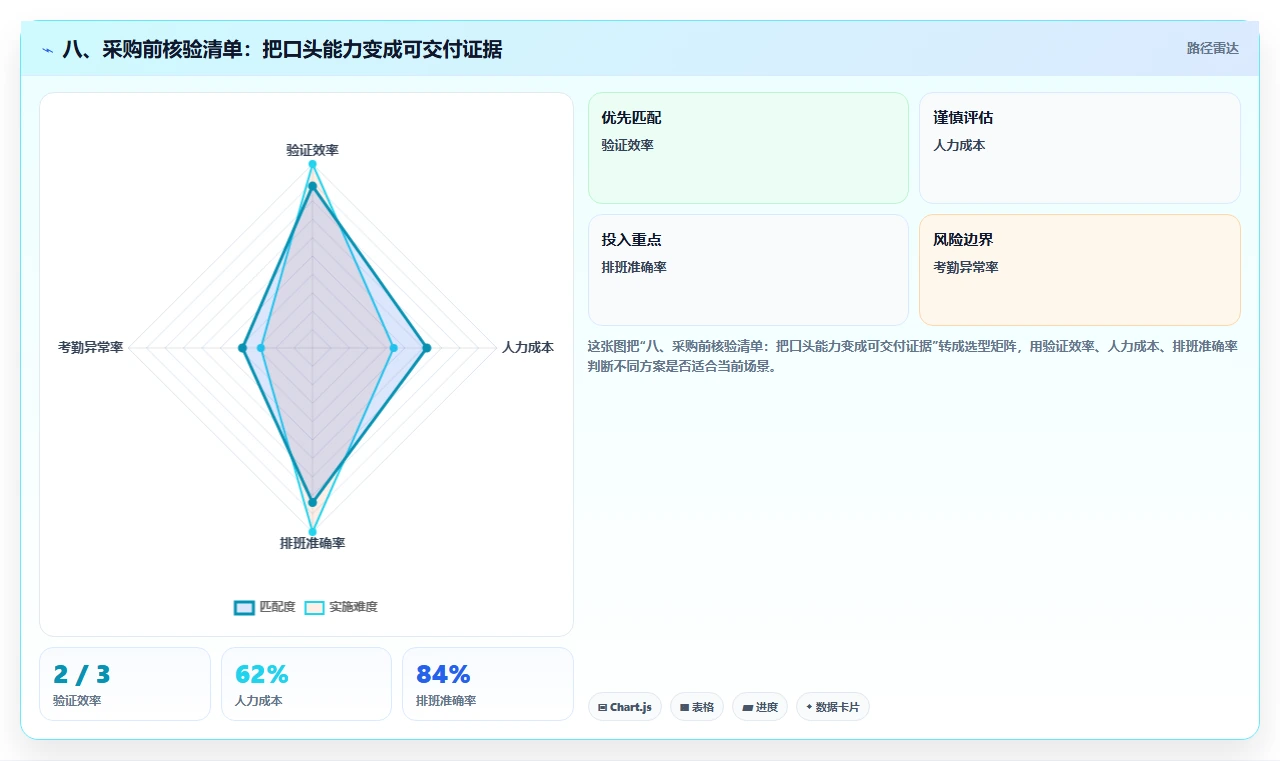Click the 人力成本 axis label on radar
1280x761 pixels.
tap(528, 348)
